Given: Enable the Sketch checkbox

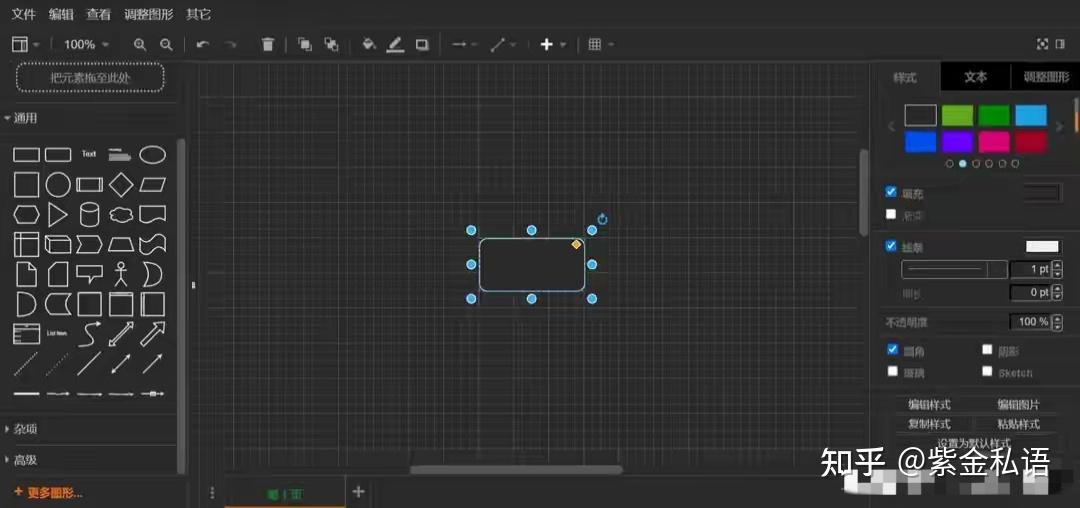Looking at the screenshot, I should click(x=987, y=371).
